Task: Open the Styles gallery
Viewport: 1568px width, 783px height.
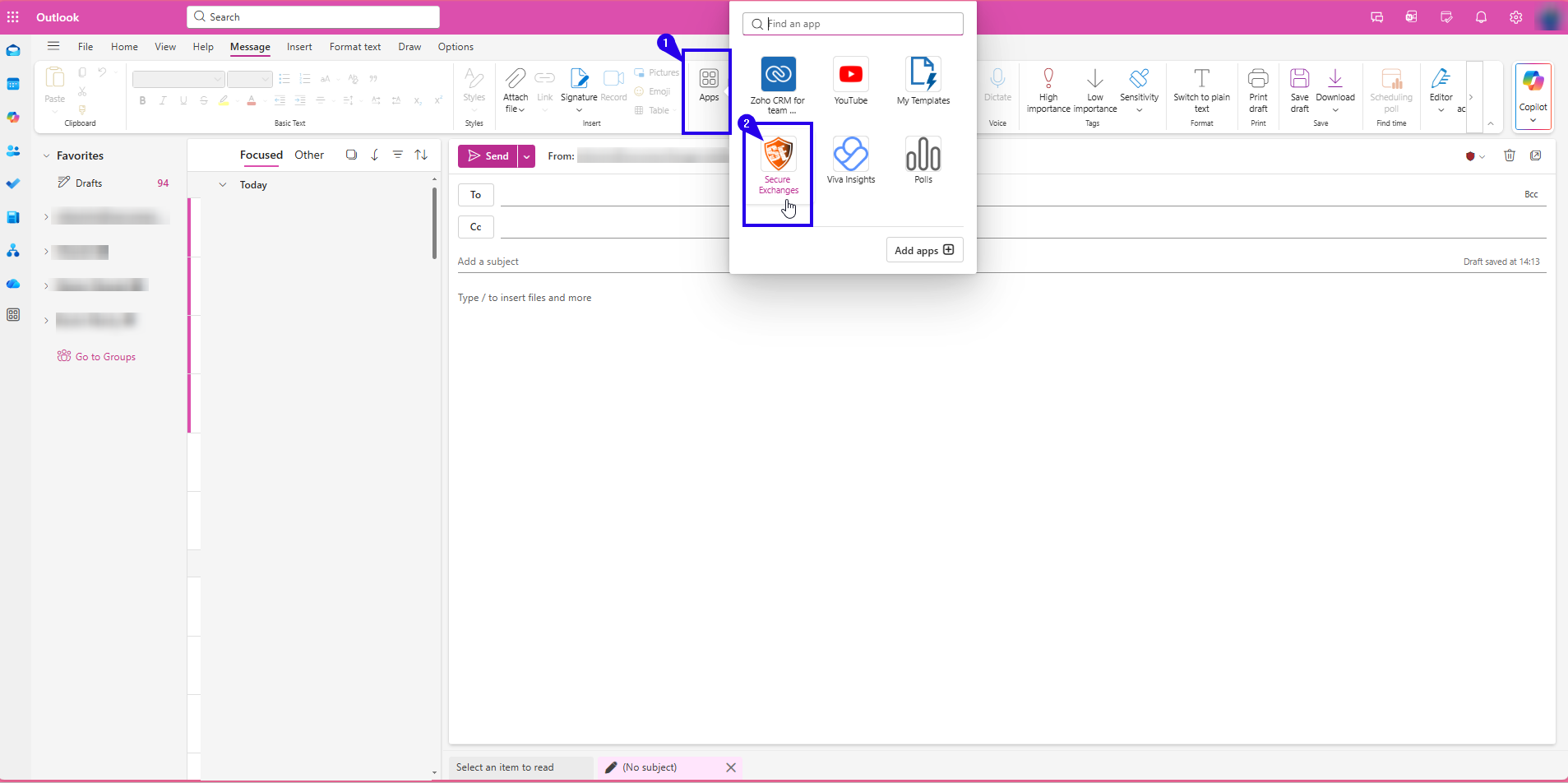Action: pyautogui.click(x=474, y=90)
